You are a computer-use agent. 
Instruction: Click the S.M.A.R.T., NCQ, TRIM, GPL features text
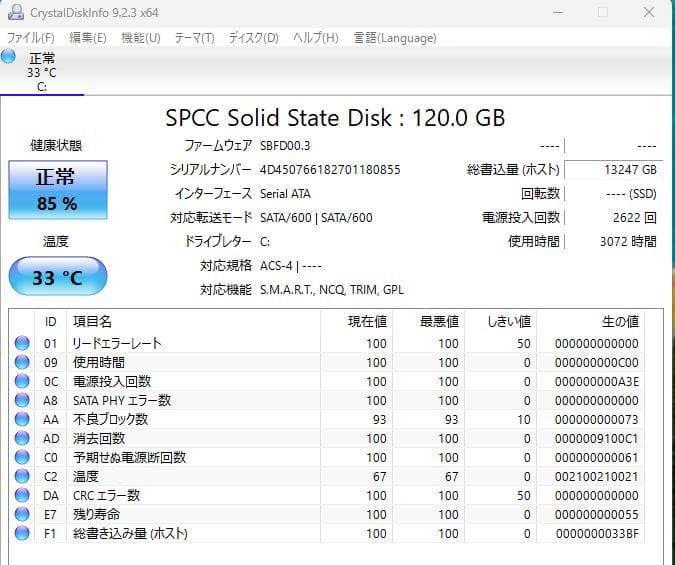332,290
